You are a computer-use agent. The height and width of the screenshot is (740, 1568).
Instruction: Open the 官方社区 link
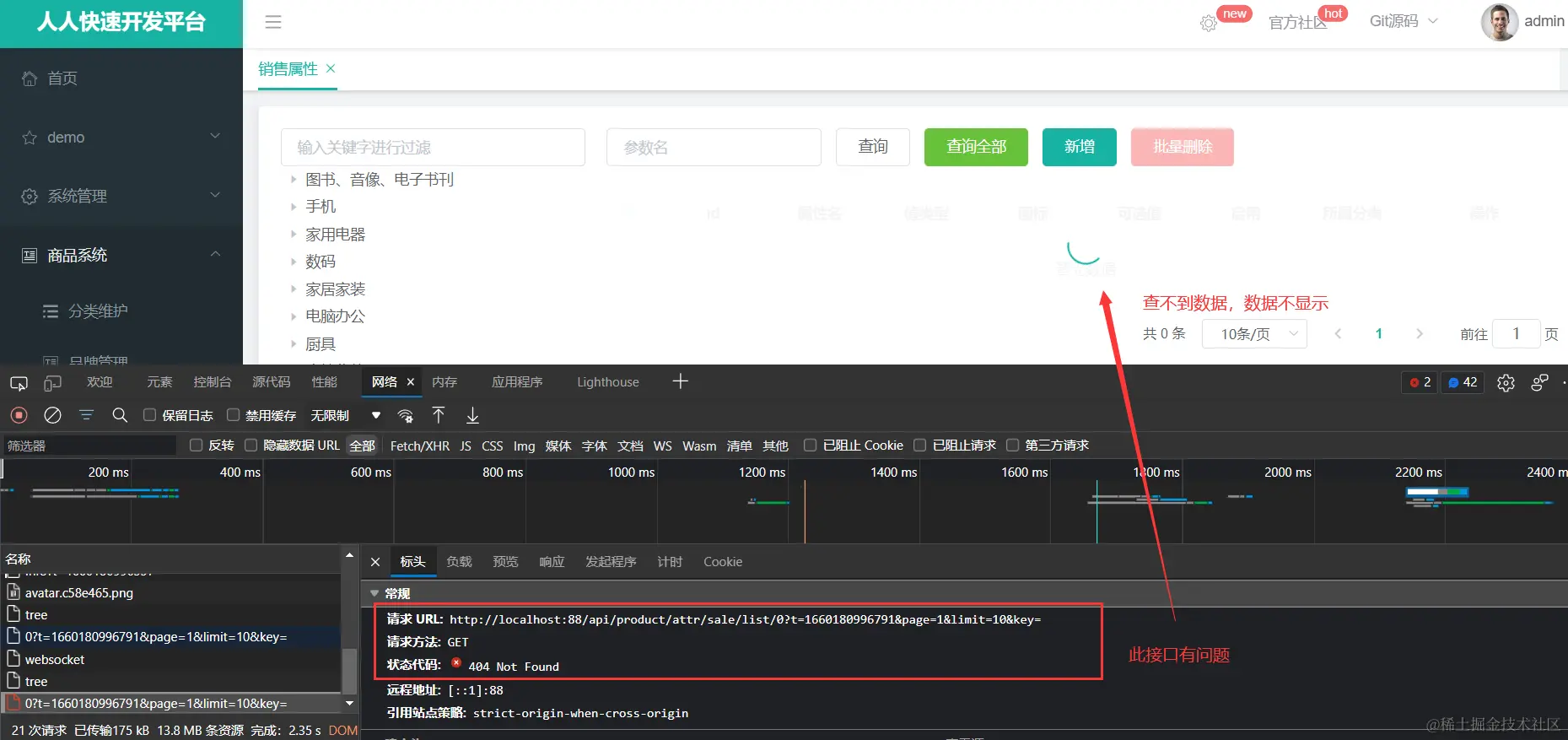click(1297, 22)
